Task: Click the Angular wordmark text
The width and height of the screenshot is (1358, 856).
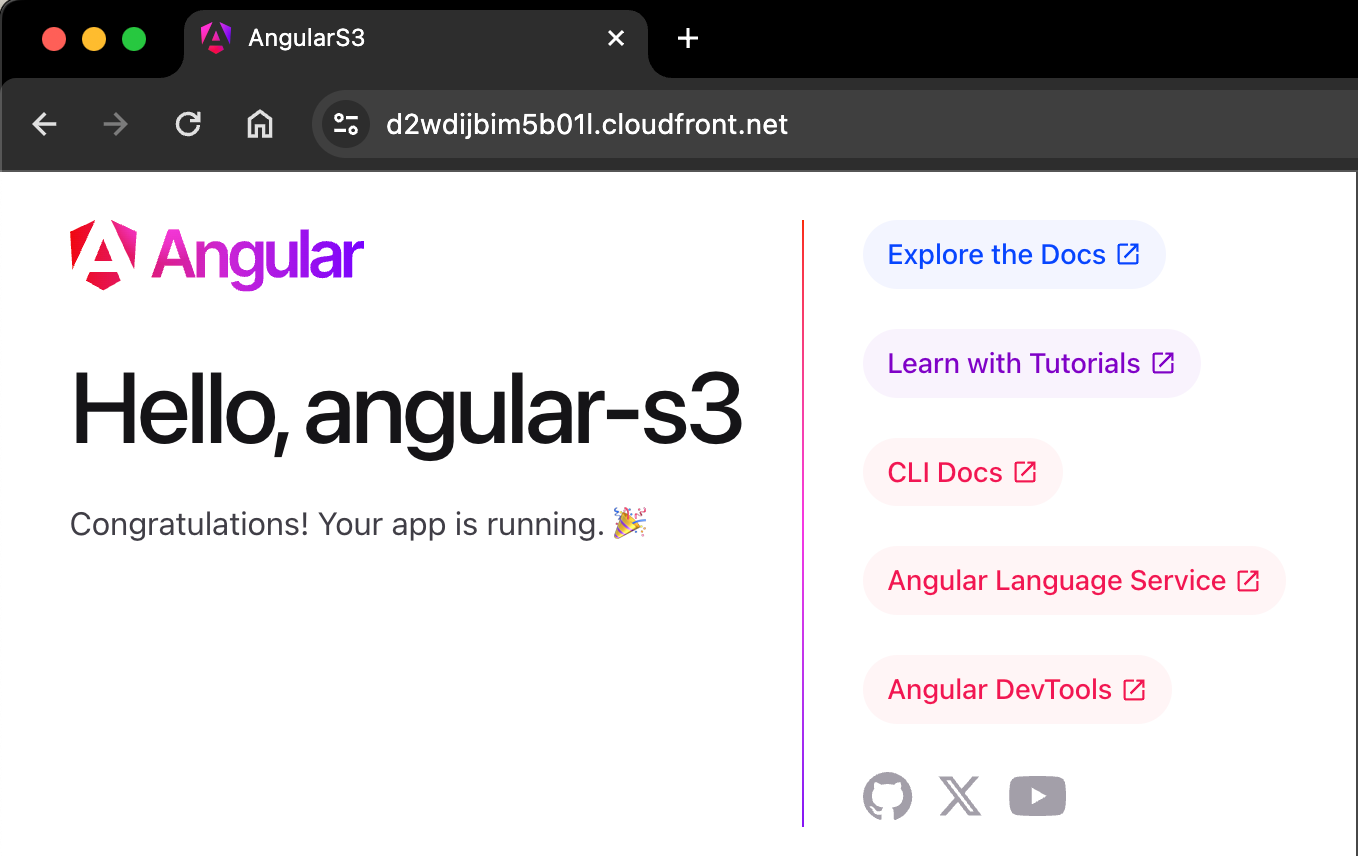Action: pyautogui.click(x=258, y=257)
